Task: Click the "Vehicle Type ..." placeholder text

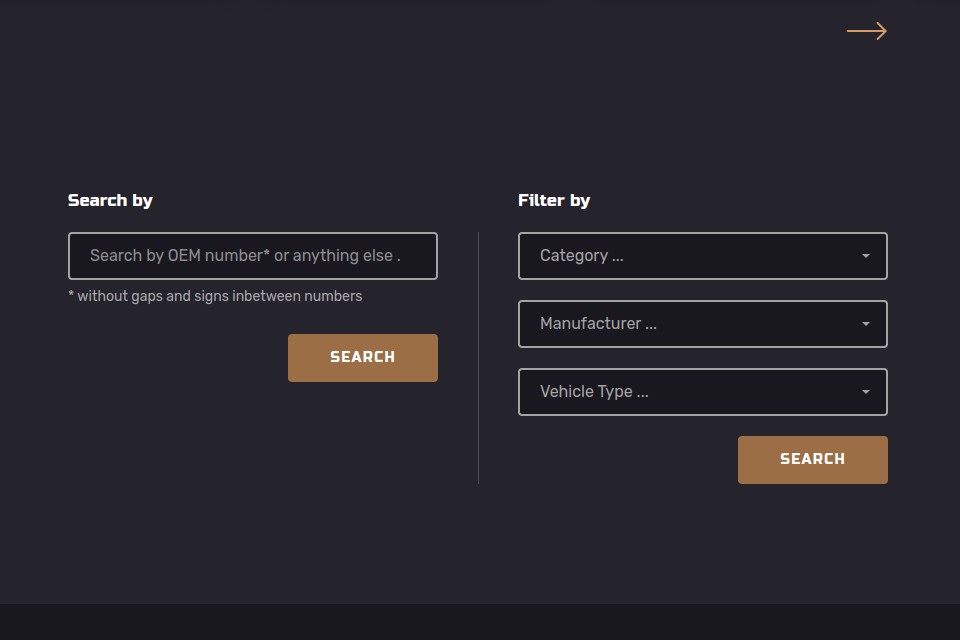Action: point(594,392)
